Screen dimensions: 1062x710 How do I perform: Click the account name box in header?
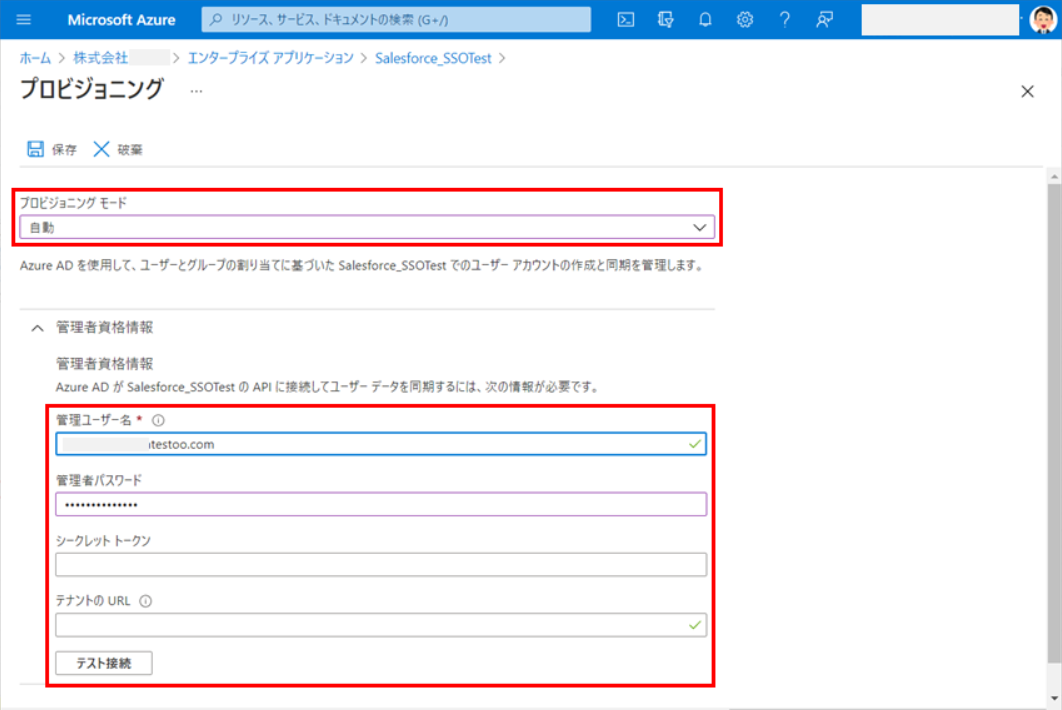(940, 20)
